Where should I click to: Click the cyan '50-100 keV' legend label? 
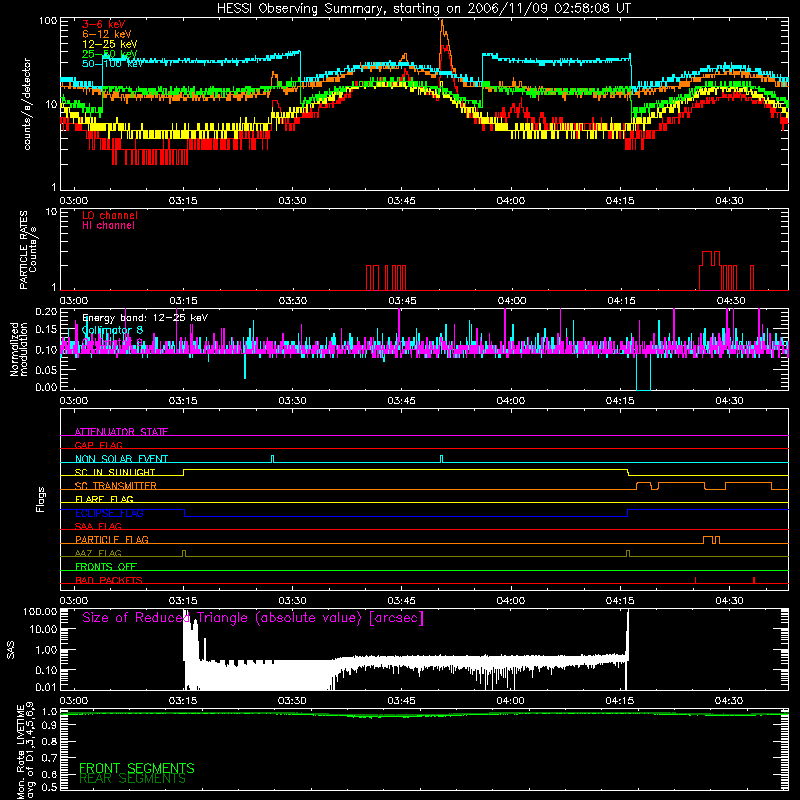pyautogui.click(x=112, y=64)
